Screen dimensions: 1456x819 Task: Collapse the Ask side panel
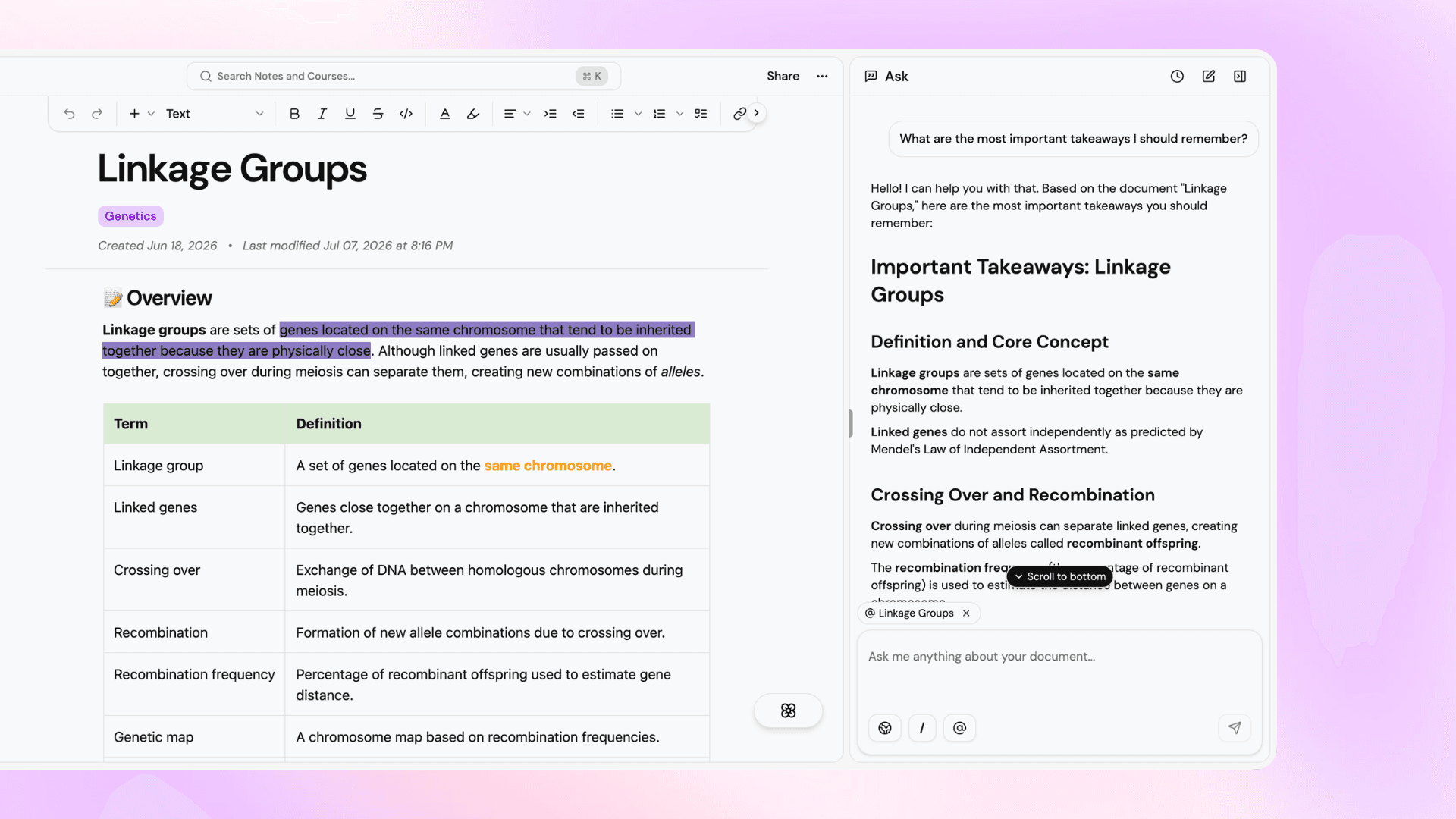pyautogui.click(x=1240, y=76)
